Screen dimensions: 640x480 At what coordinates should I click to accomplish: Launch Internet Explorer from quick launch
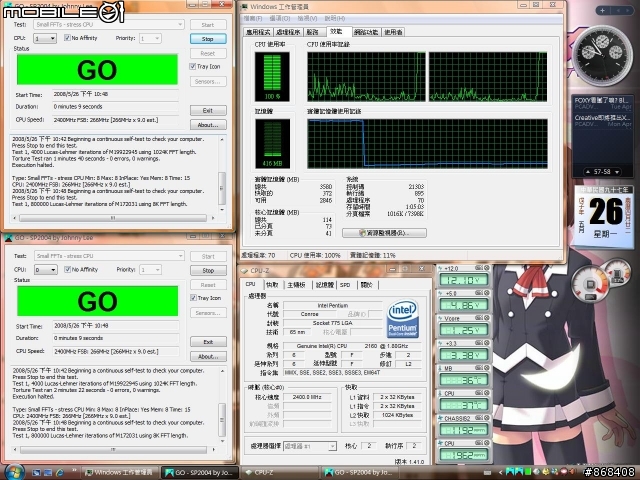(60, 472)
